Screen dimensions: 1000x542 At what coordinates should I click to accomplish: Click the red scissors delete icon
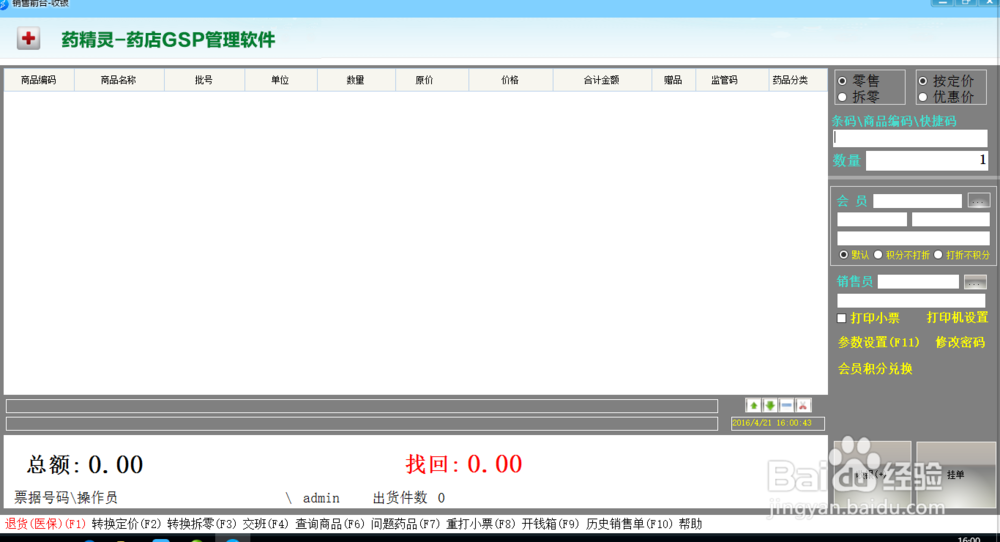pos(803,406)
